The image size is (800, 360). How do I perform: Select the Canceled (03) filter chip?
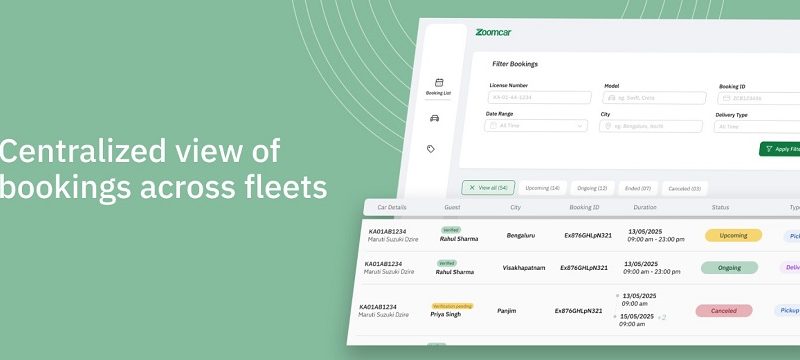685,189
